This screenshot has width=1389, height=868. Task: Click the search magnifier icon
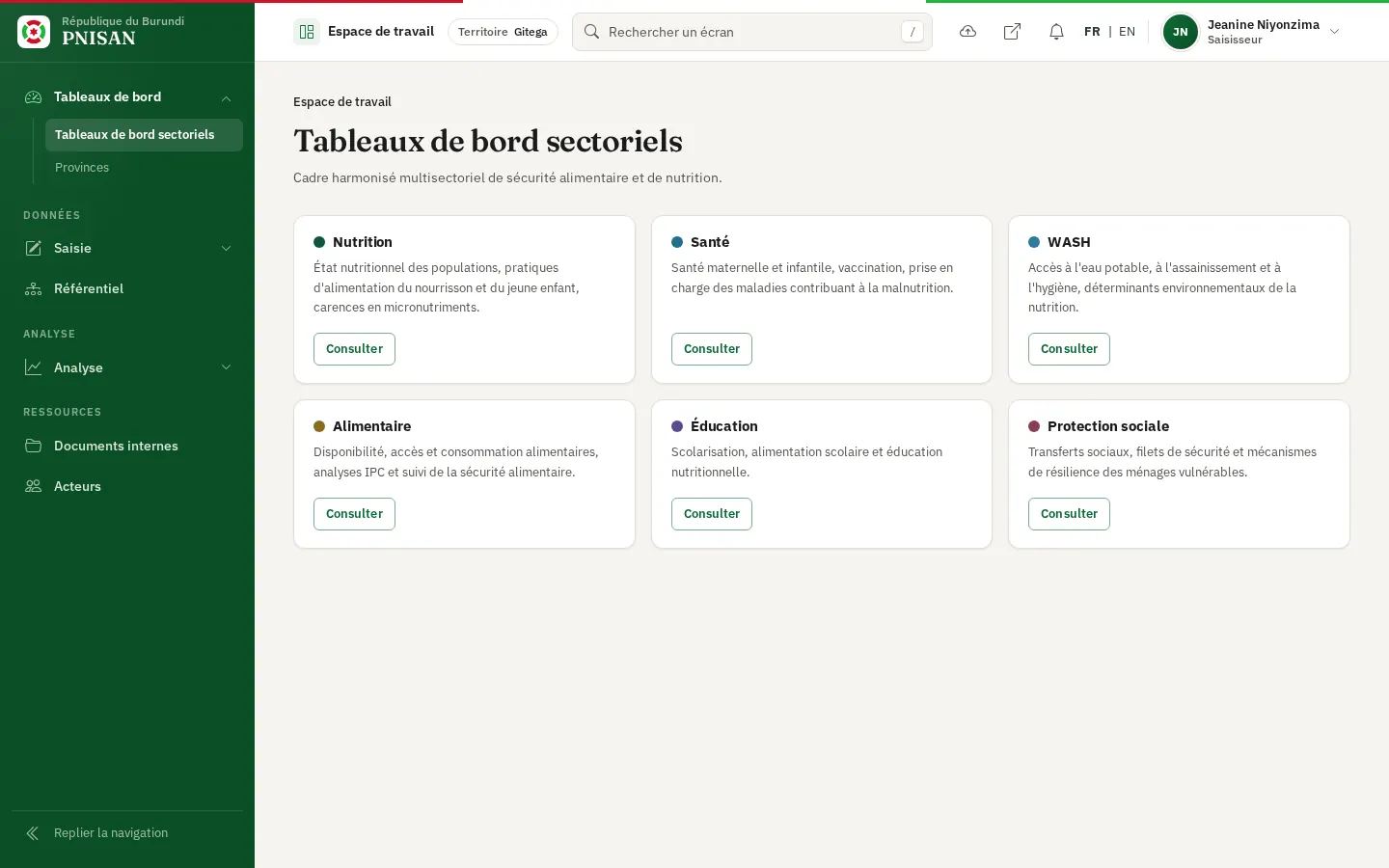(592, 32)
